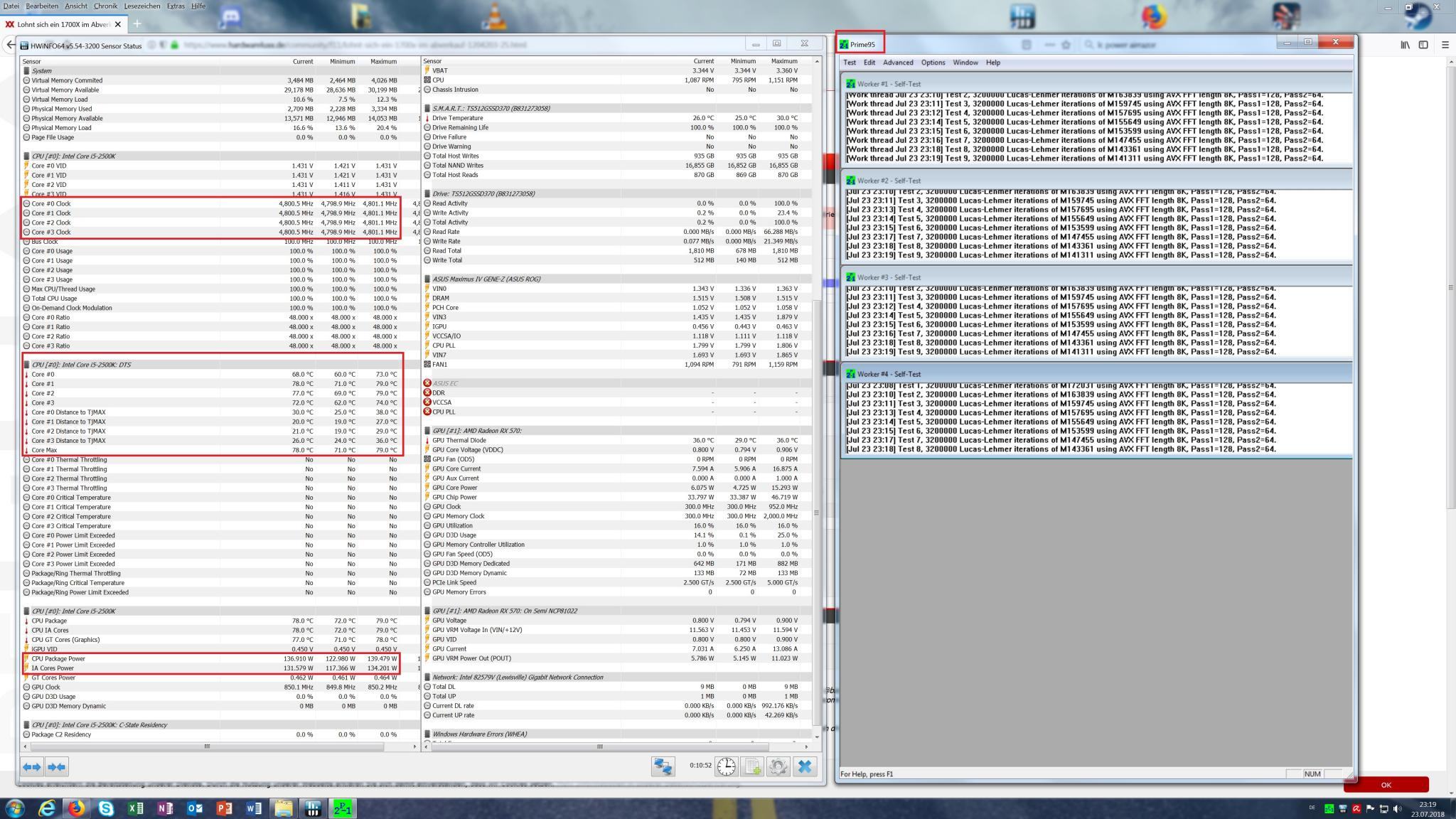Screen dimensions: 1456x819
Task: Open Prime95 Test menu
Action: 850,63
